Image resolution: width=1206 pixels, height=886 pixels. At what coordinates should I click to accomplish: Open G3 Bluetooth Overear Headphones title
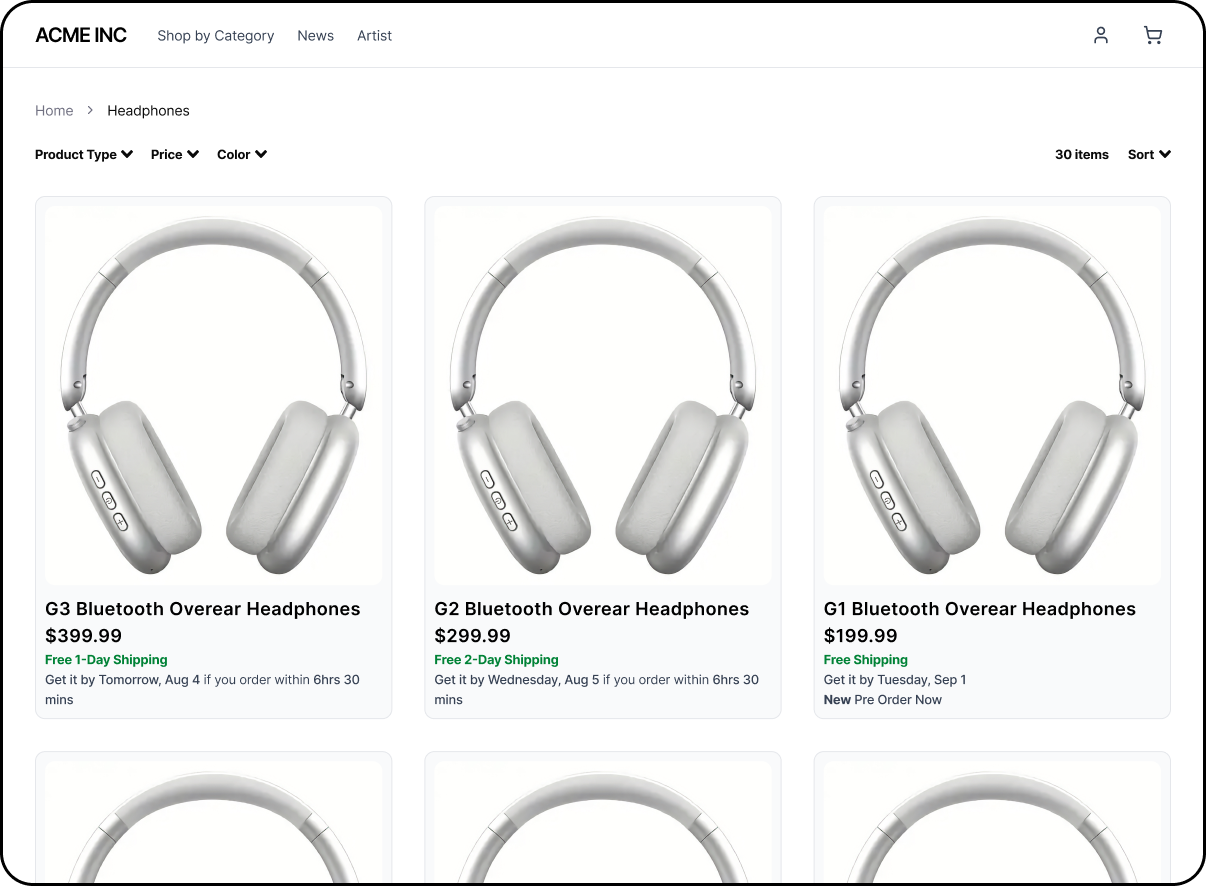203,609
